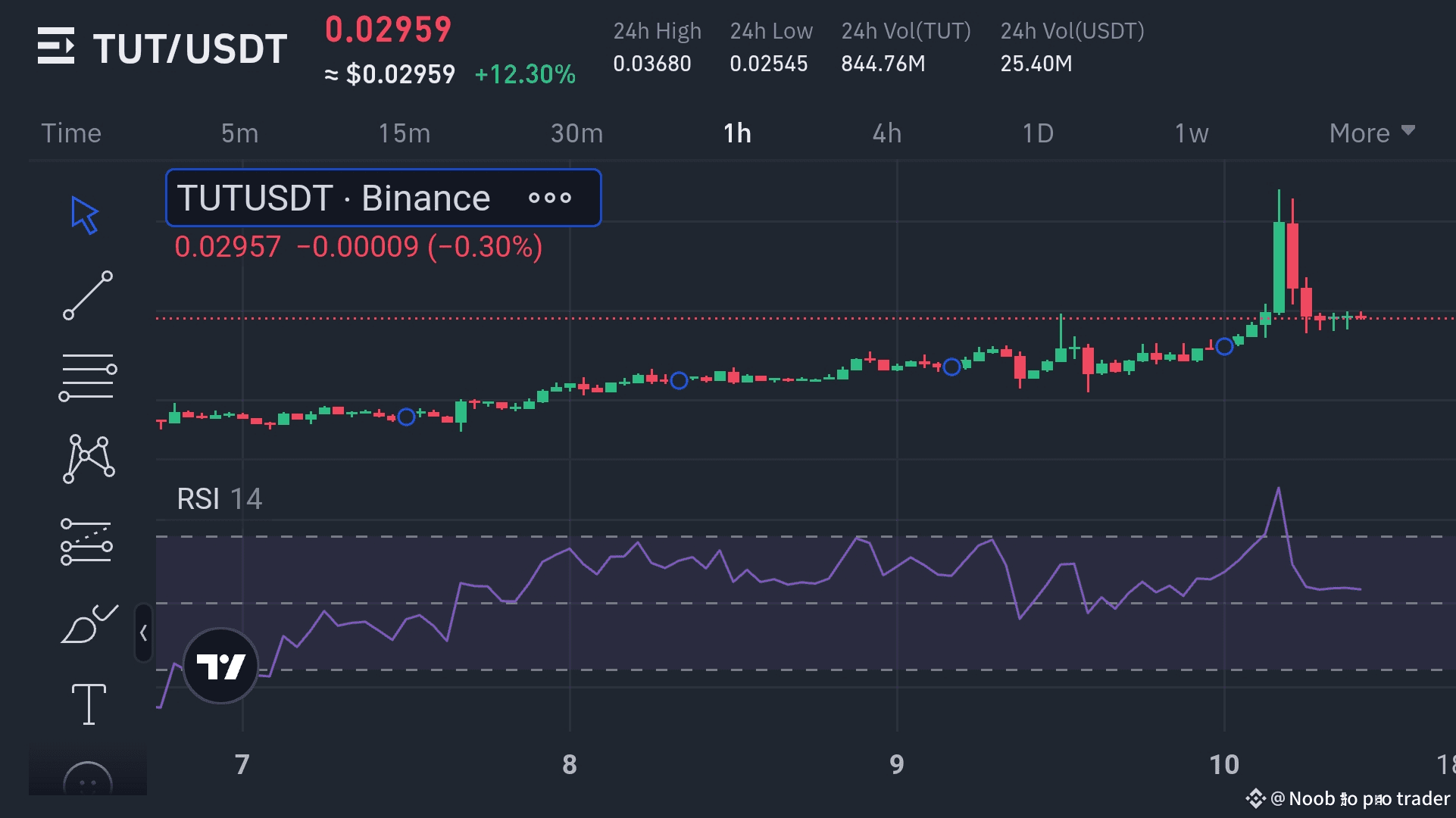The height and width of the screenshot is (818, 1456).
Task: Select the 15m chart interval
Action: [405, 133]
